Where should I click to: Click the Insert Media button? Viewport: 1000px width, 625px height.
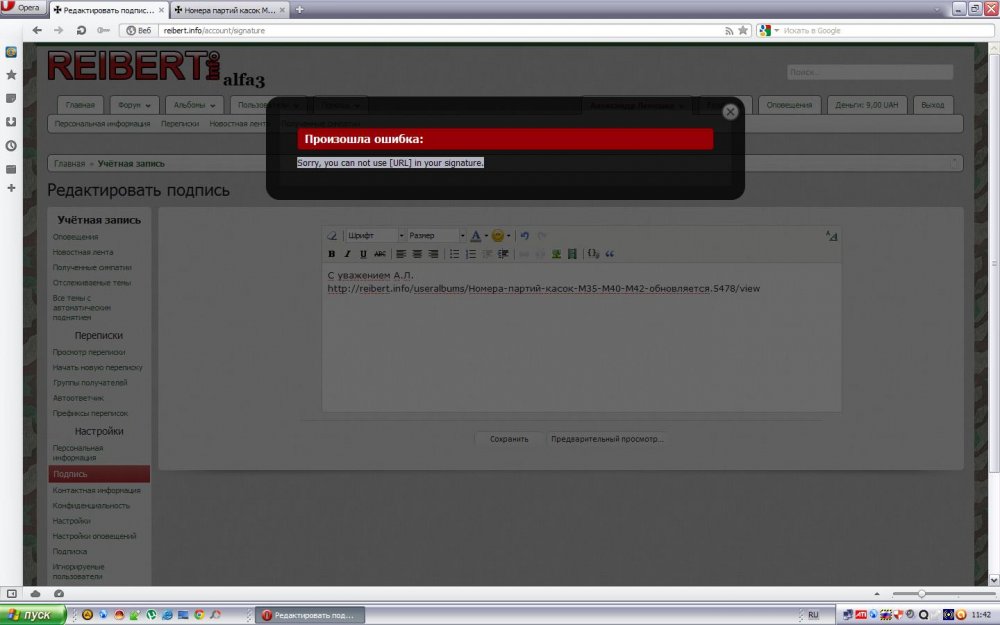point(572,254)
